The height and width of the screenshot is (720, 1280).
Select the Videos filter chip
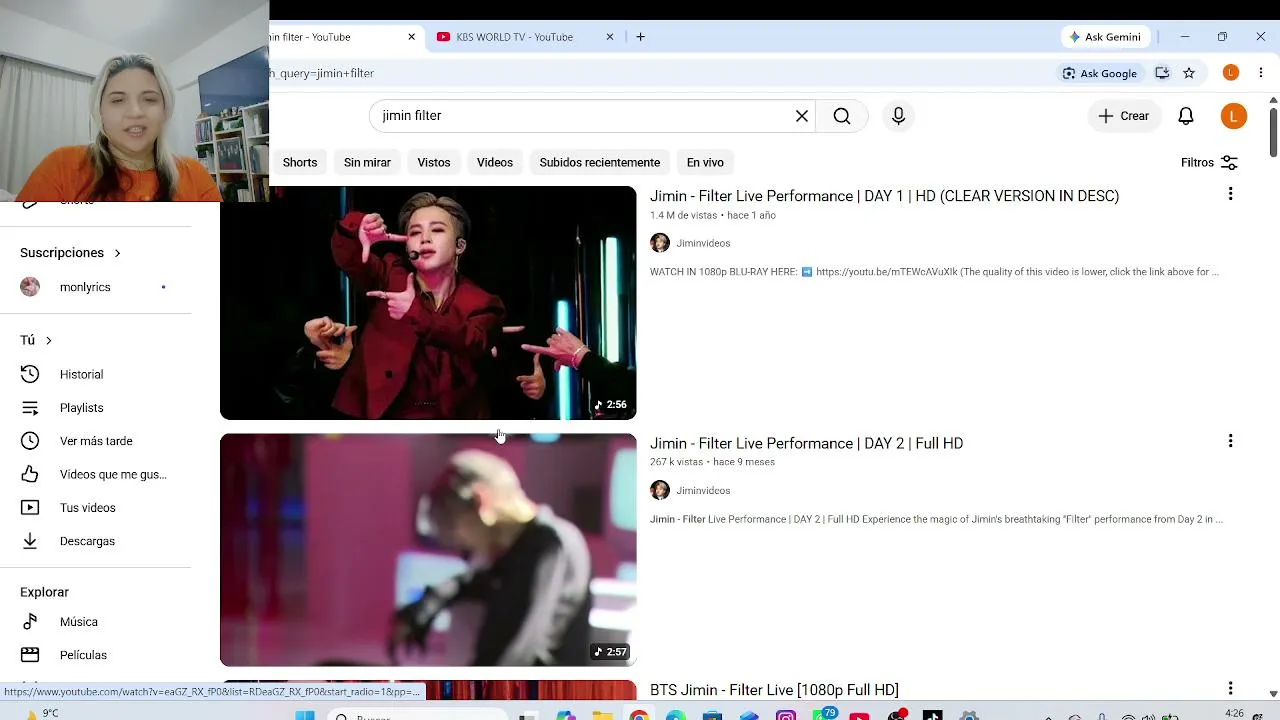pyautogui.click(x=495, y=162)
